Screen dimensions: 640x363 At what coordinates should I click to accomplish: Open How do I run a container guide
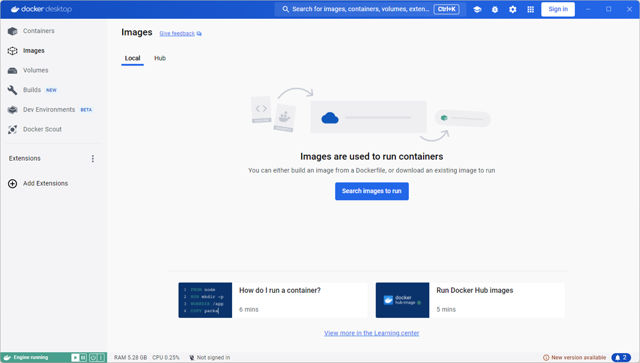tap(273, 300)
